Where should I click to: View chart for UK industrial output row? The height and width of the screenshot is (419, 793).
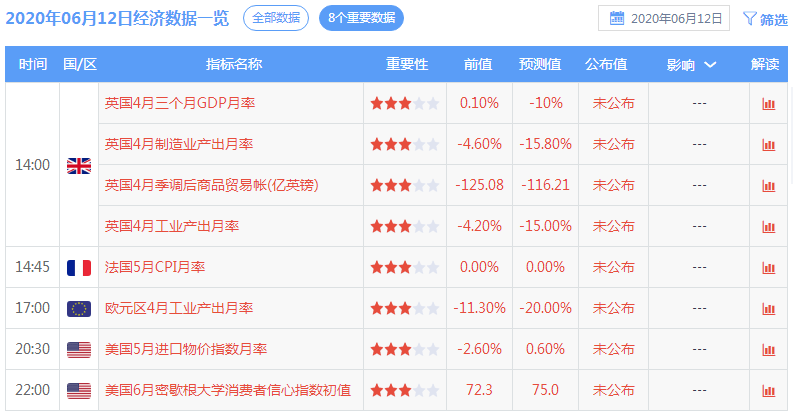(768, 226)
